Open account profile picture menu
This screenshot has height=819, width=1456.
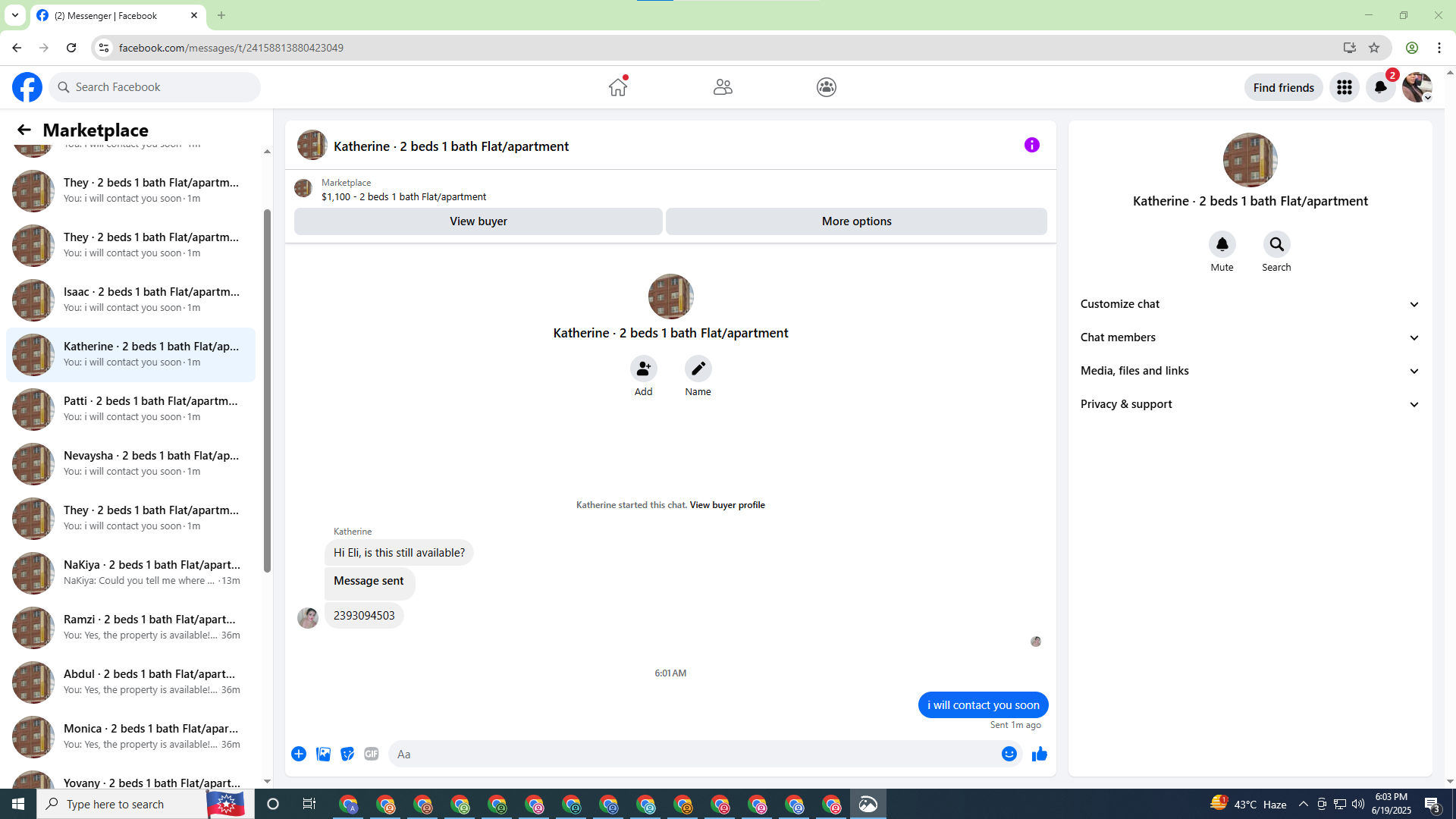pyautogui.click(x=1417, y=87)
